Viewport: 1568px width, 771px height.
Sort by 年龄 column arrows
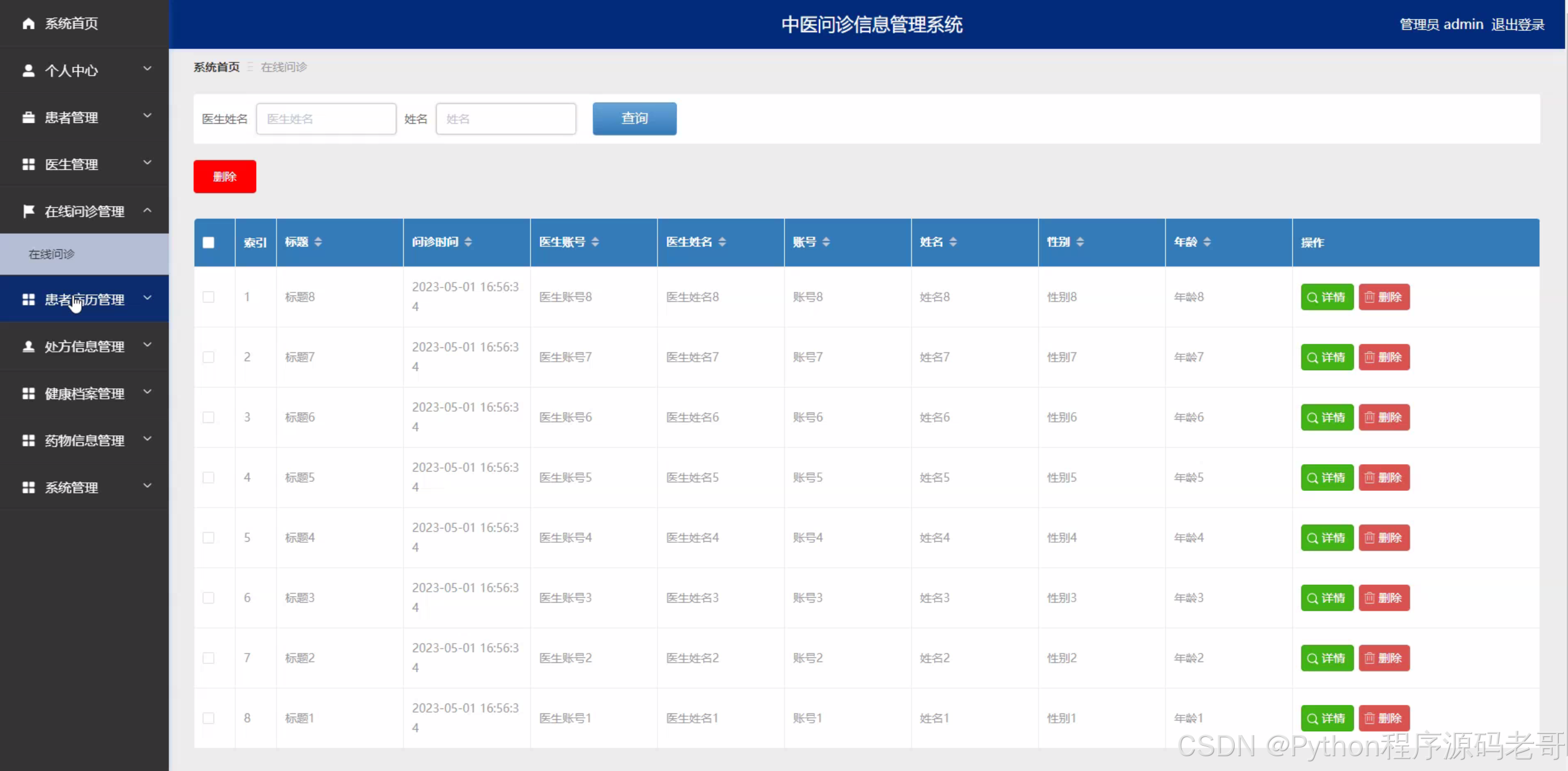tap(1207, 242)
